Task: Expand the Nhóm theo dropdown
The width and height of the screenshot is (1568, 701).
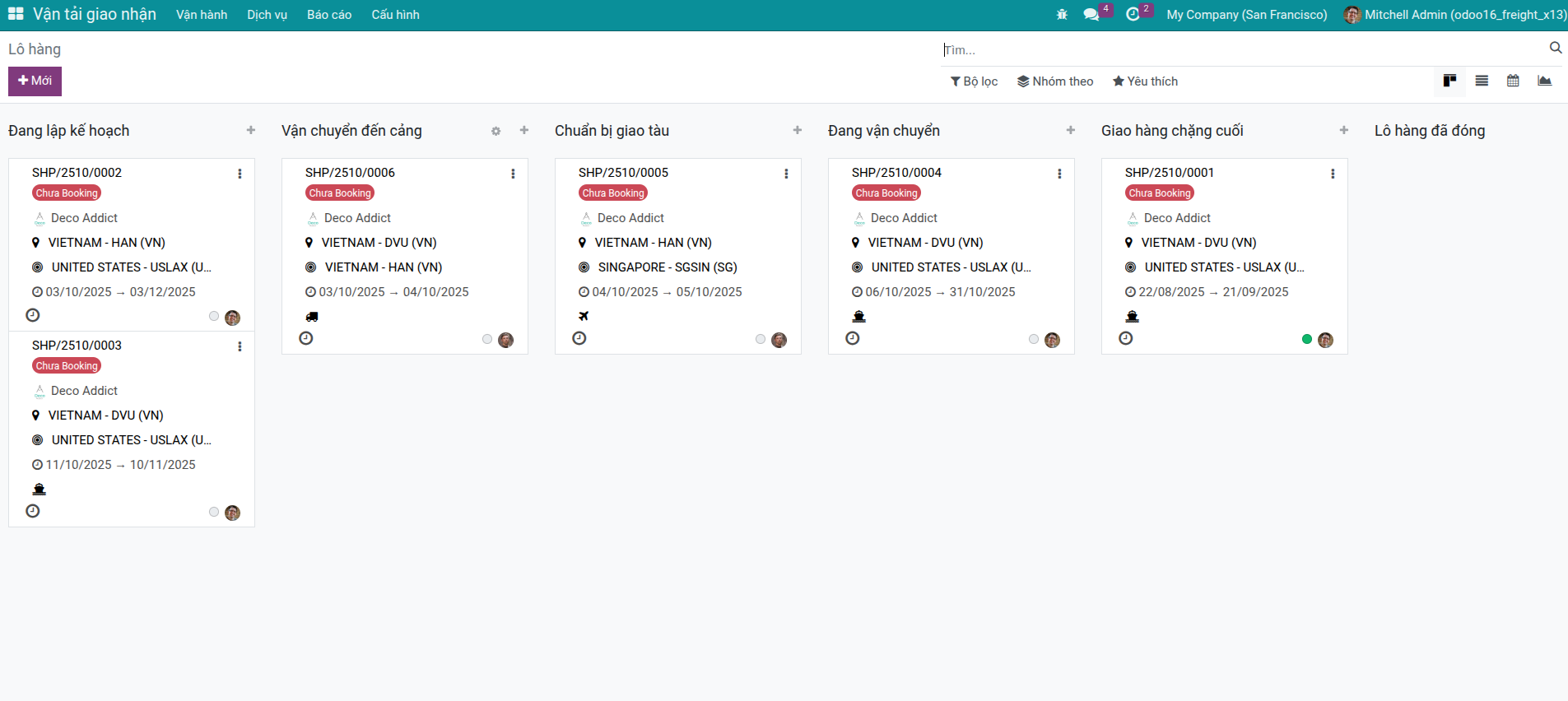Action: point(1055,81)
